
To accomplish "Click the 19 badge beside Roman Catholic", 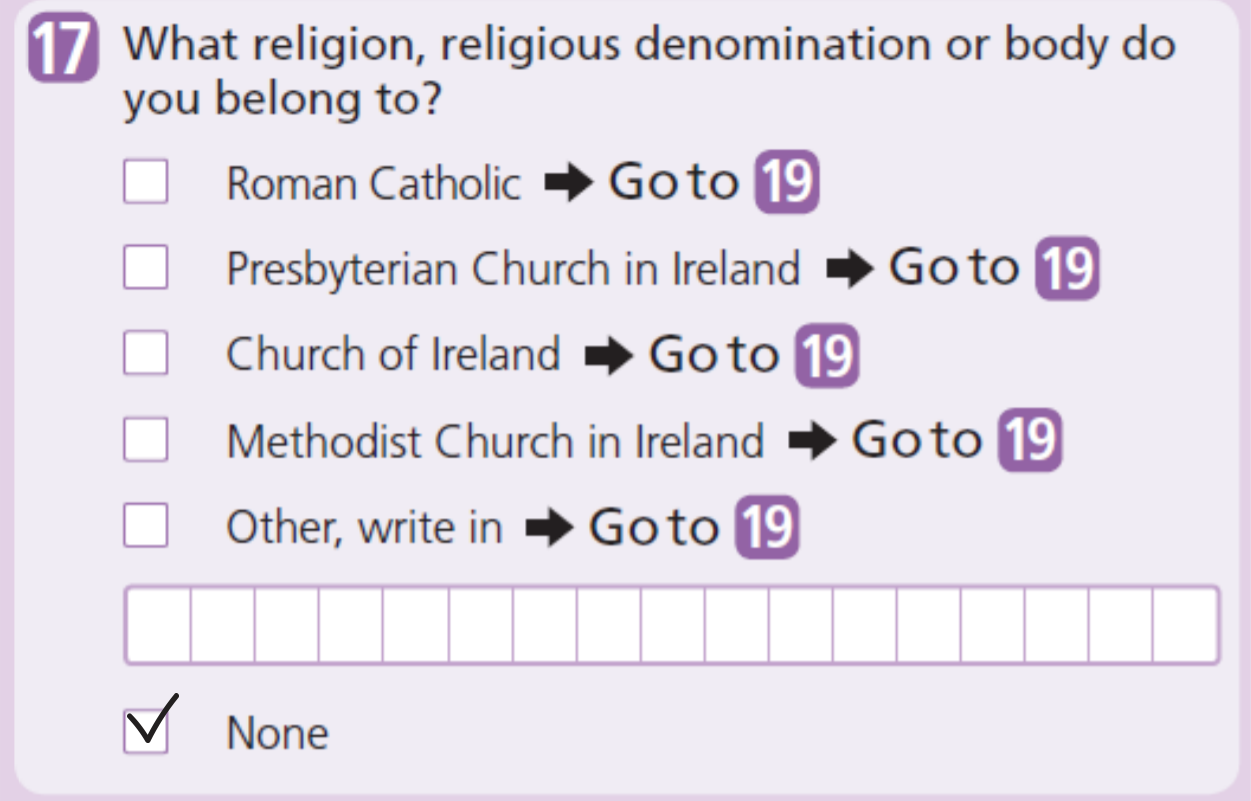I will (787, 184).
